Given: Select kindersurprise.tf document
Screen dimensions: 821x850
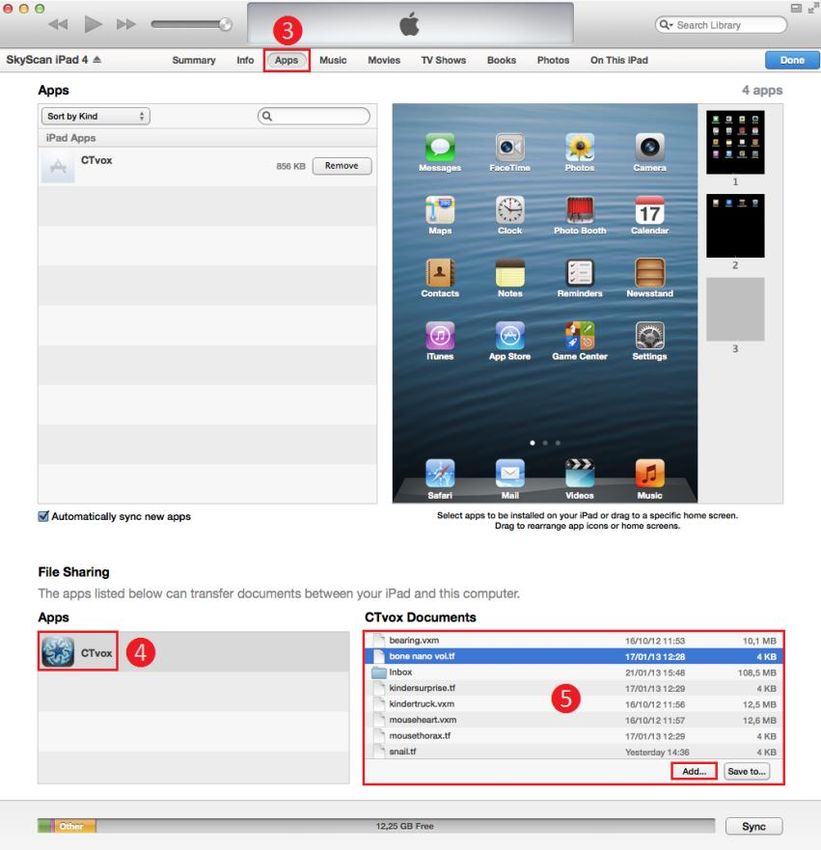Looking at the screenshot, I should [574, 688].
